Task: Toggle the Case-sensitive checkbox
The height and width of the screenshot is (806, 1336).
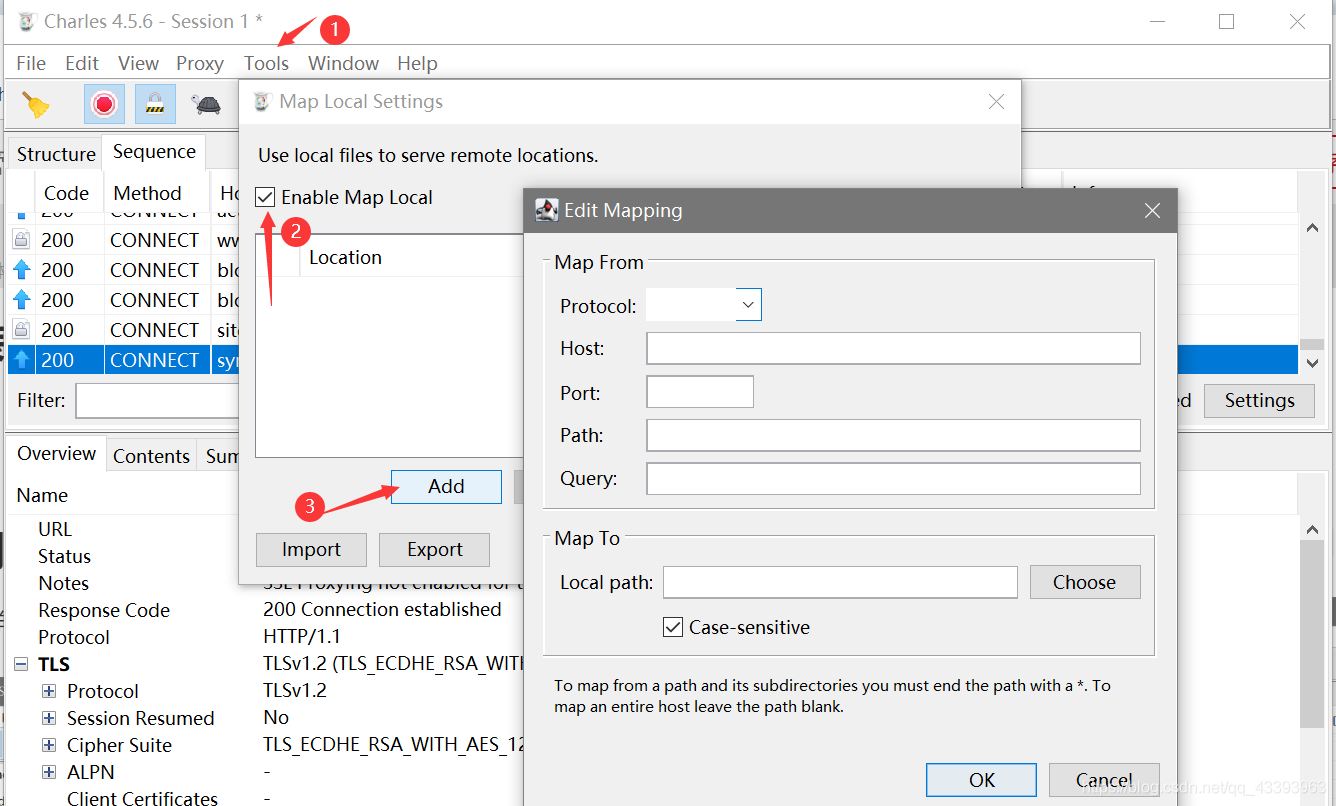Action: pos(673,627)
